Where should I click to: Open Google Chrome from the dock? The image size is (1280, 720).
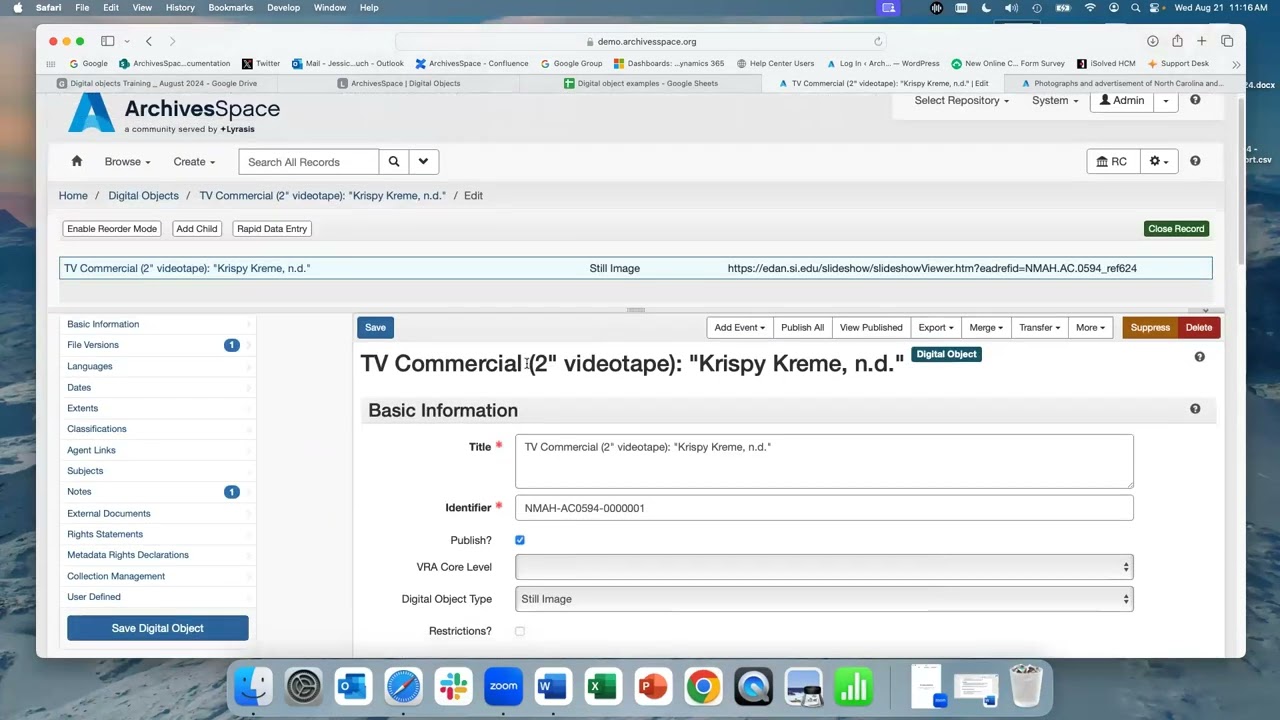point(703,687)
